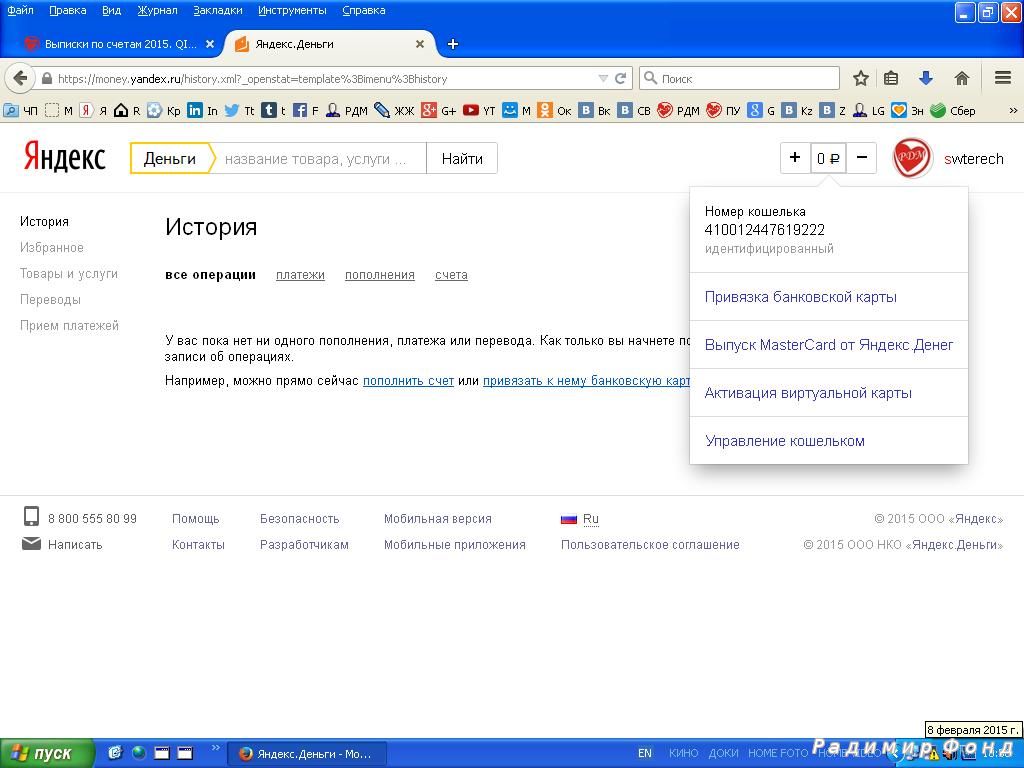Show more bookmarks via the chevron
Viewport: 1024px width, 768px height.
click(1013, 110)
